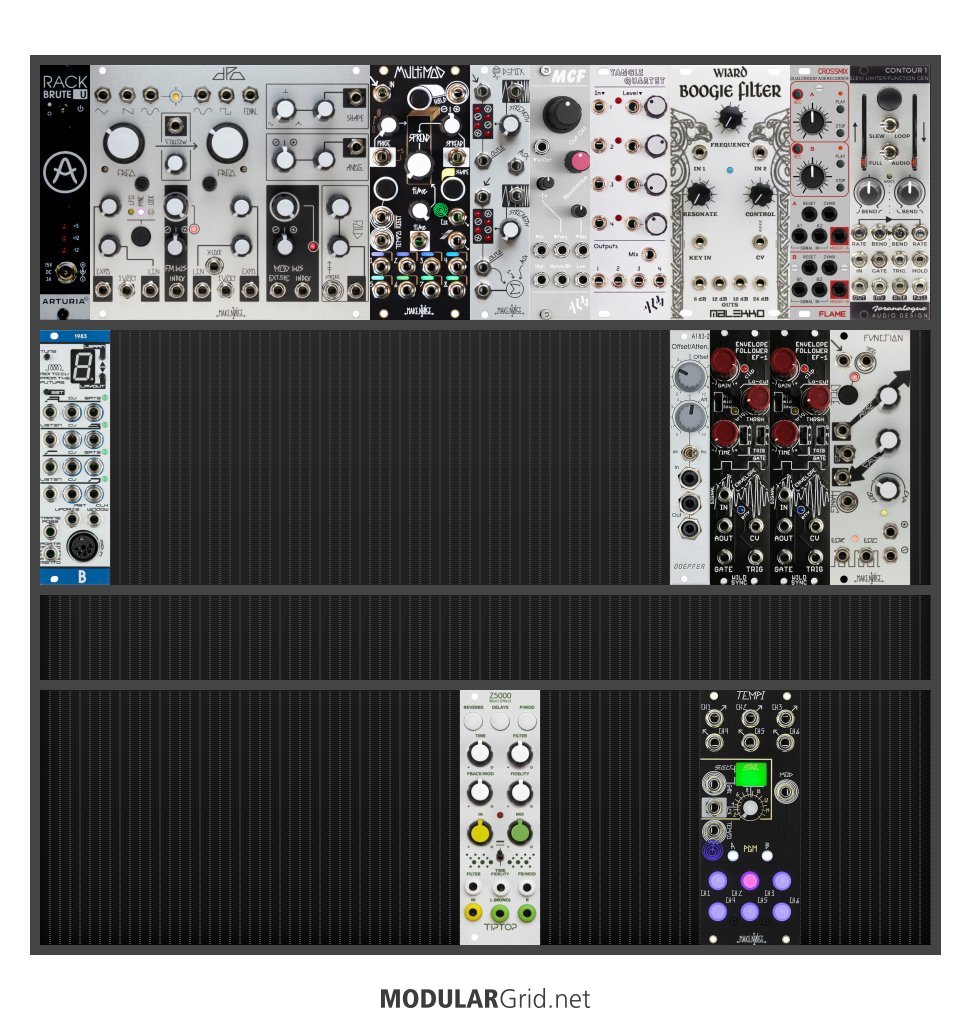Screen dimensions: 971x1020
Task: Click the Tempi MOD jack
Action: pos(786,792)
